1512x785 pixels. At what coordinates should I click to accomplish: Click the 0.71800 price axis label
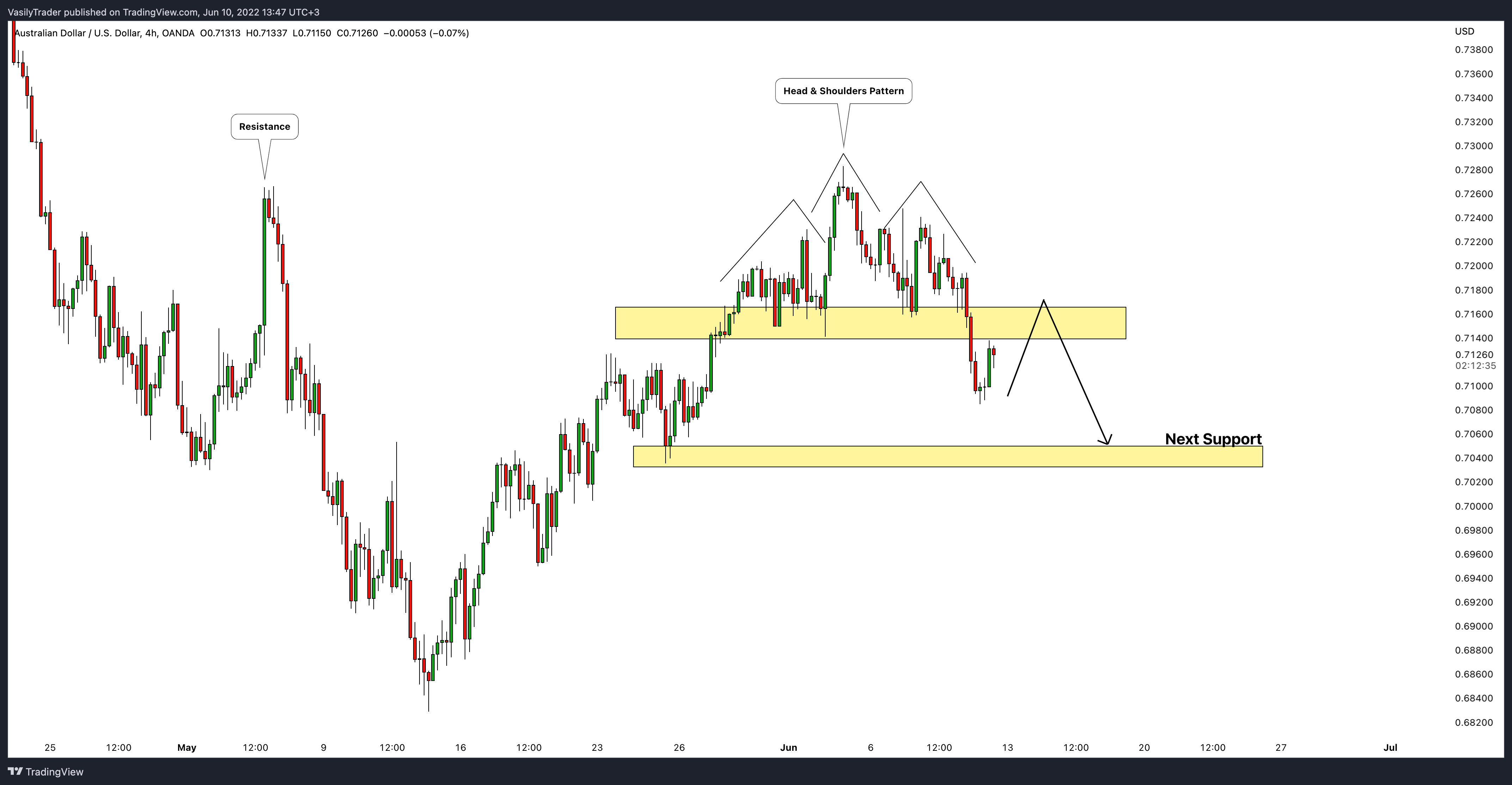pyautogui.click(x=1474, y=290)
